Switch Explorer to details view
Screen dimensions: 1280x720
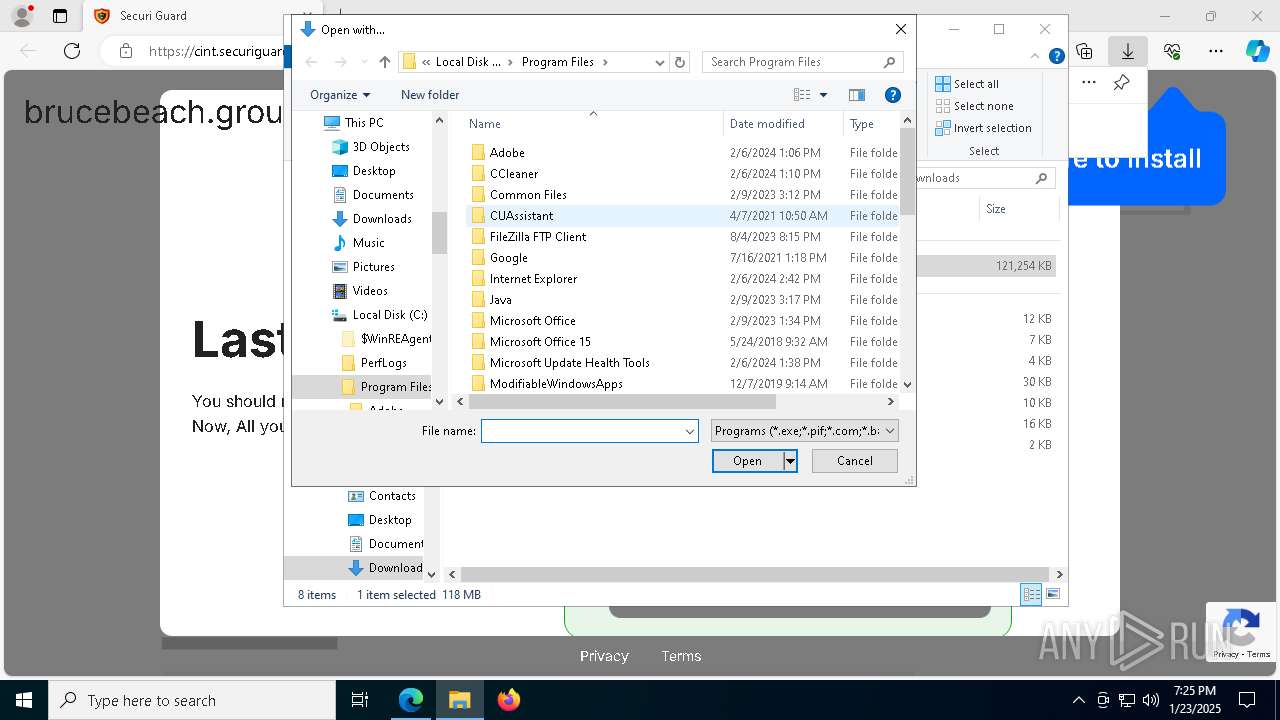pos(1031,594)
